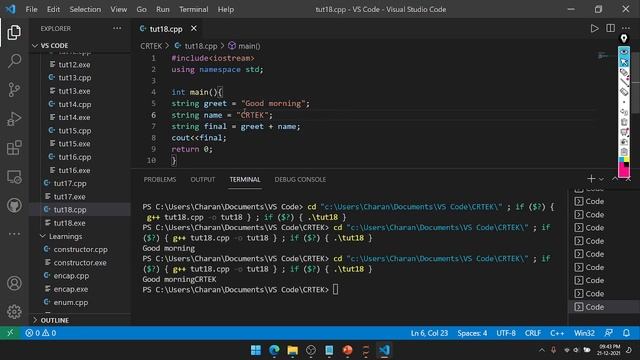
Task: Open the Accounts menu icon
Action: tap(14, 283)
